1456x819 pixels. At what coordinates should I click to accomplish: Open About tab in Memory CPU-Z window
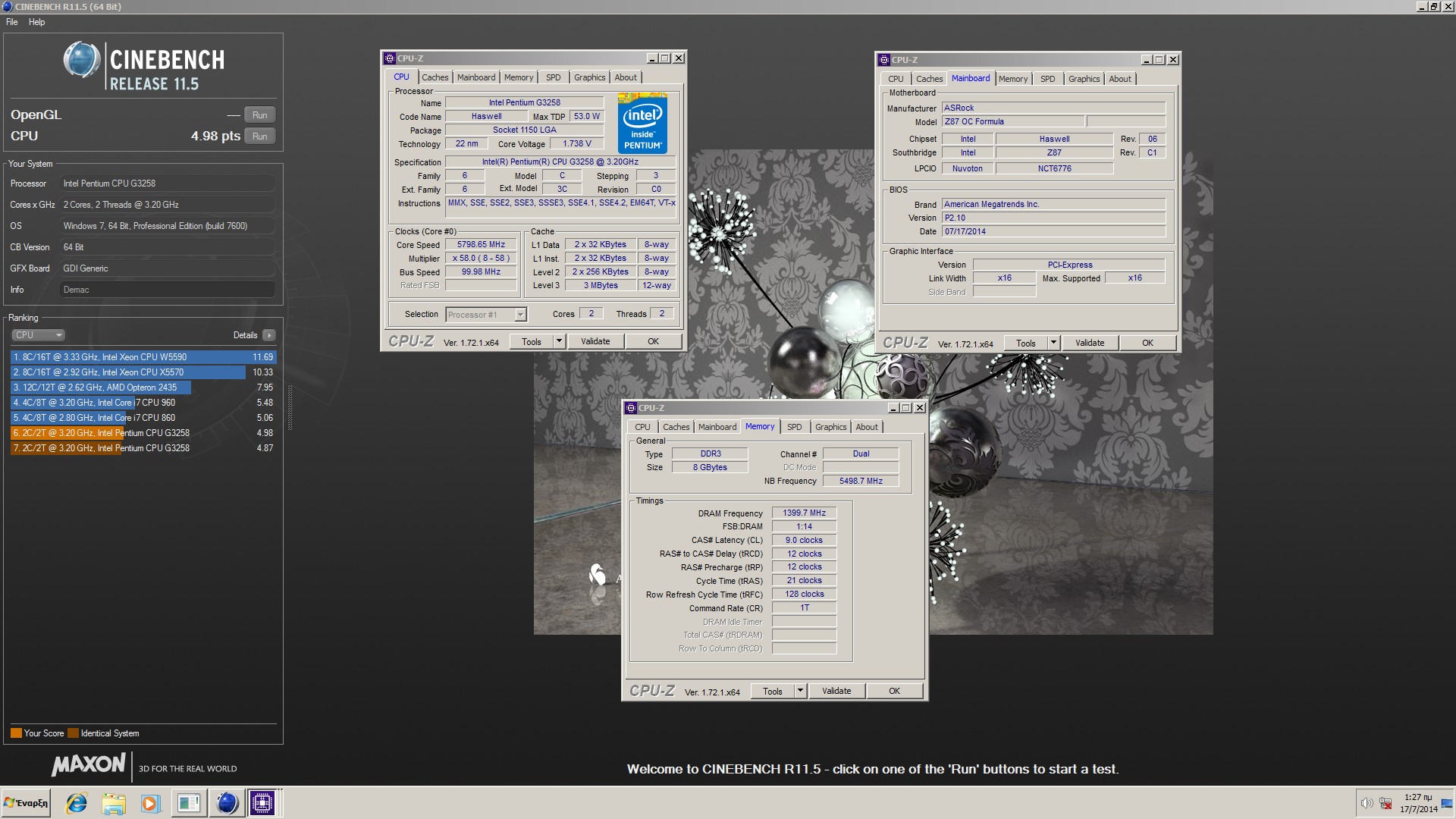pos(867,427)
